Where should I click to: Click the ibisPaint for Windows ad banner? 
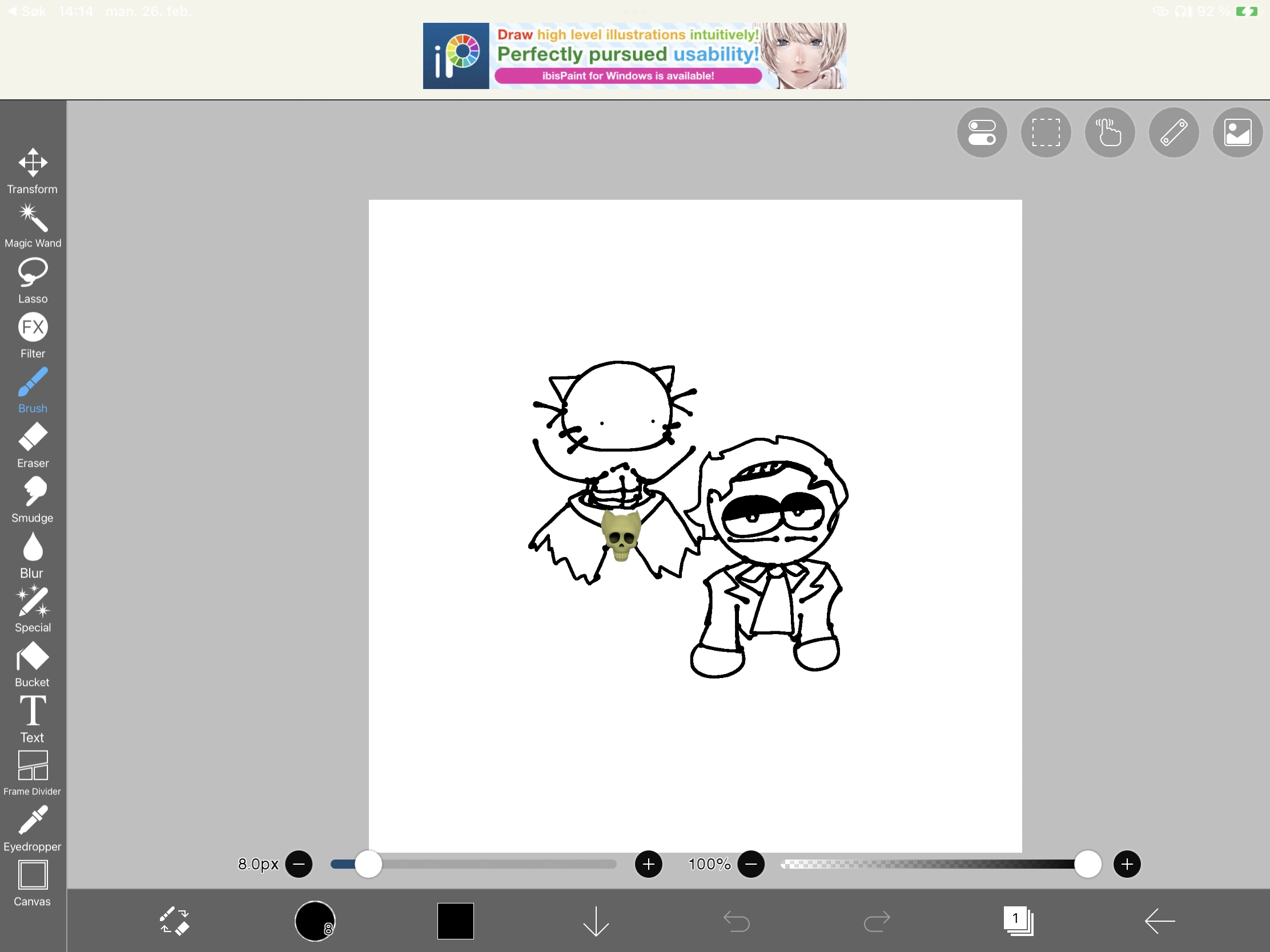(634, 56)
